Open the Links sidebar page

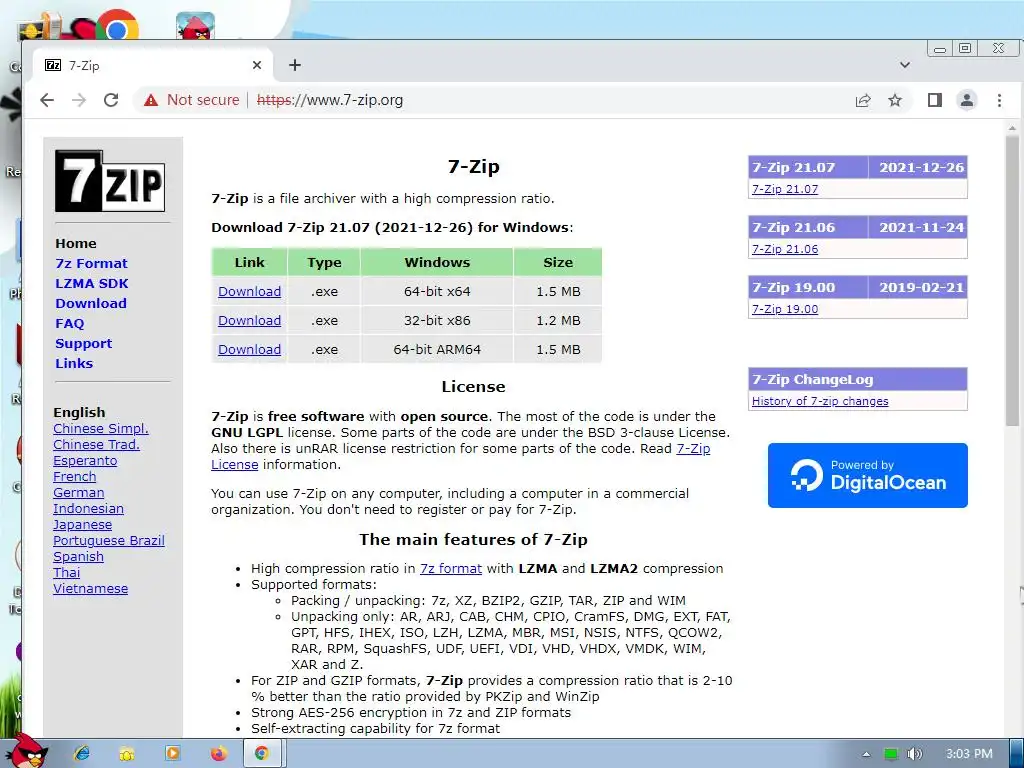coord(74,363)
